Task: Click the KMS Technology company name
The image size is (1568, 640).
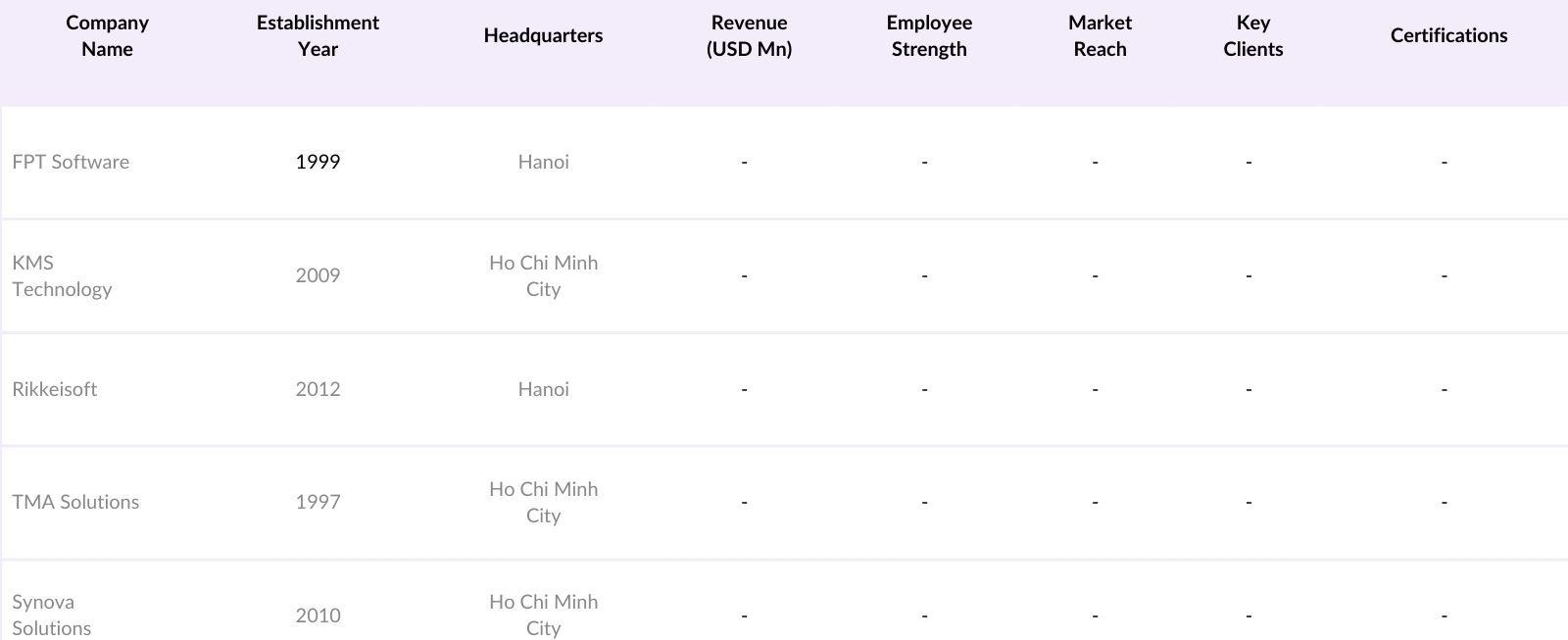Action: [62, 276]
